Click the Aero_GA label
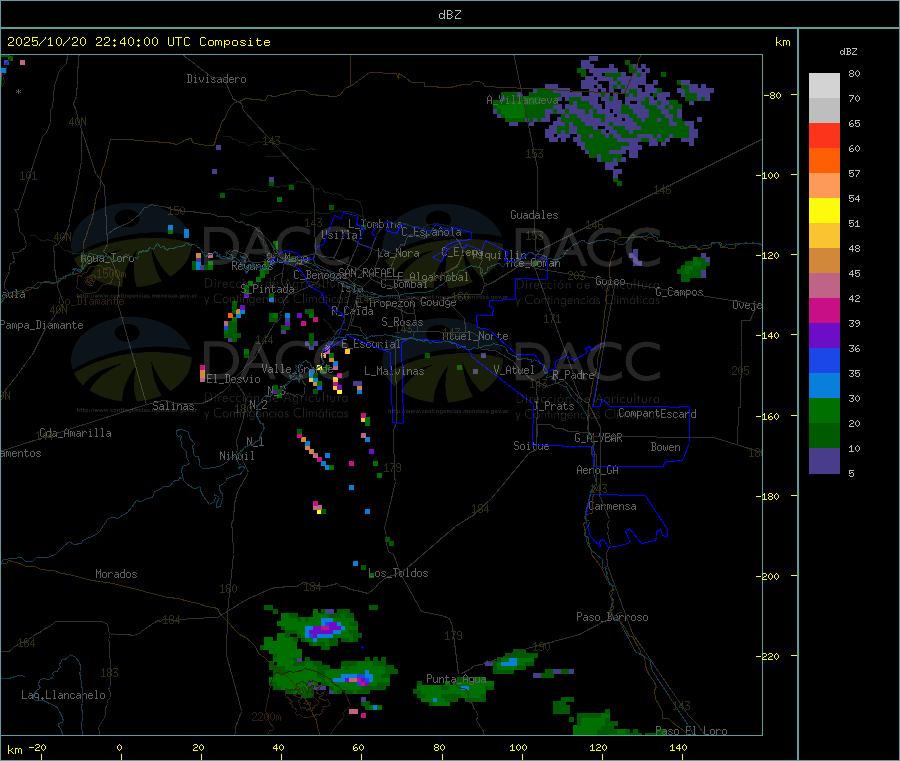The width and height of the screenshot is (900, 761). coord(598,470)
